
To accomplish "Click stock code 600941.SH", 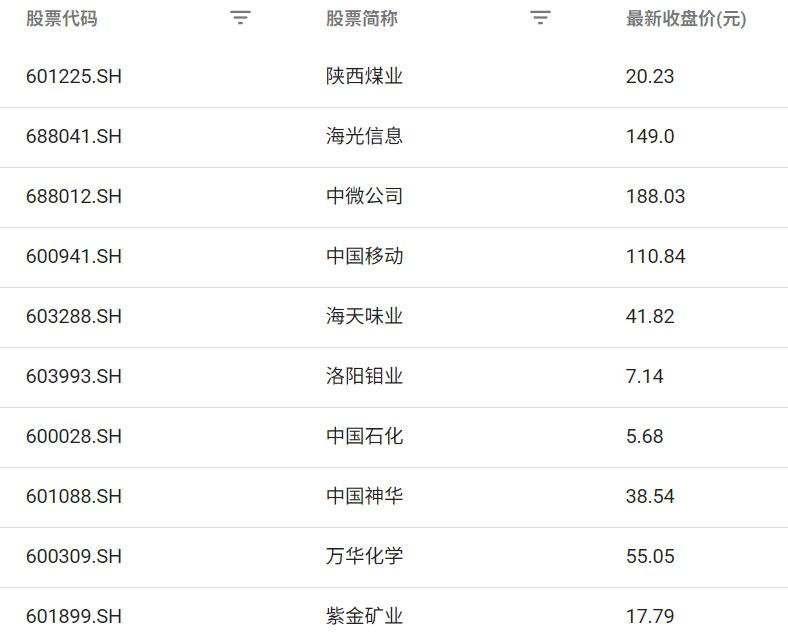I will (74, 257).
